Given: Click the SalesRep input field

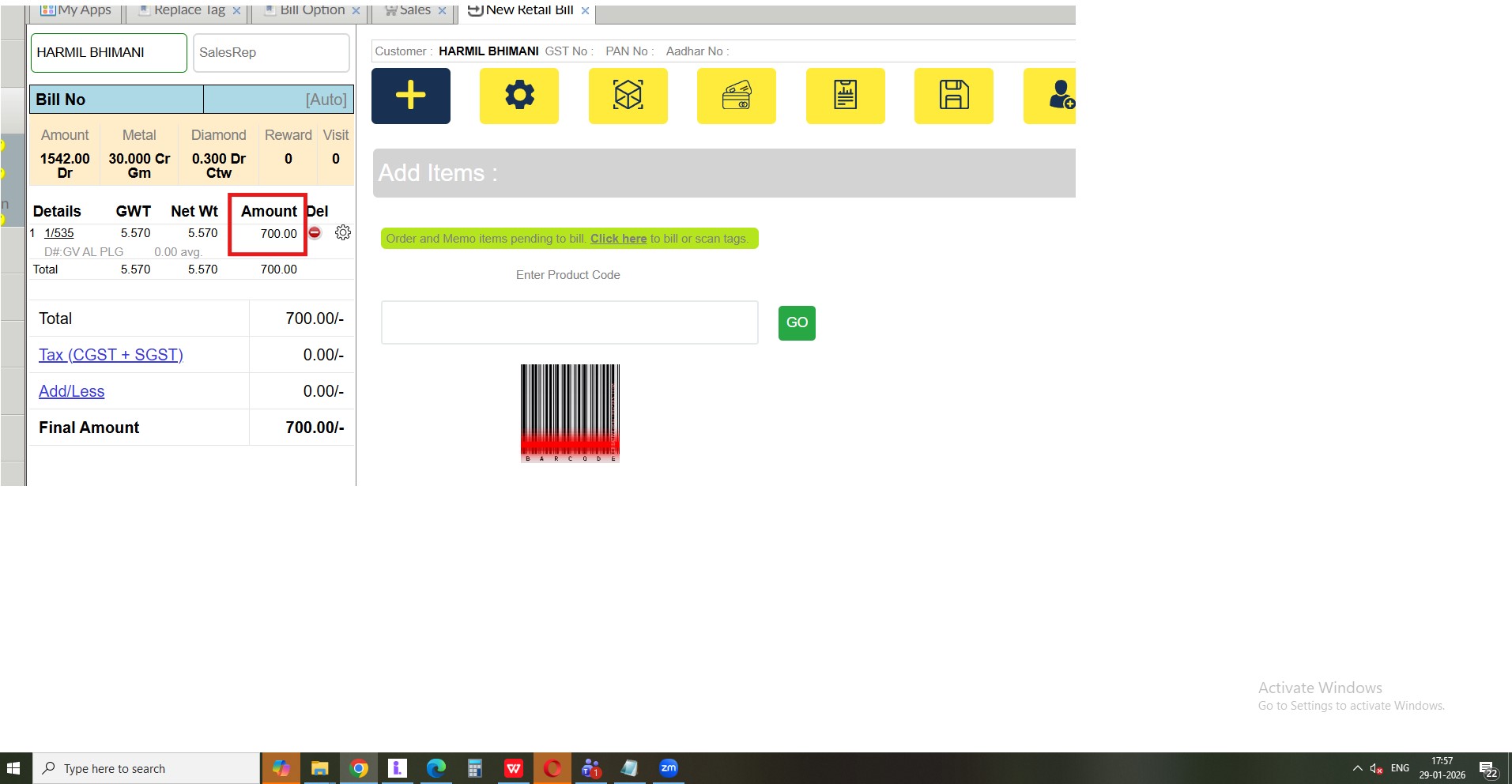Looking at the screenshot, I should point(270,53).
